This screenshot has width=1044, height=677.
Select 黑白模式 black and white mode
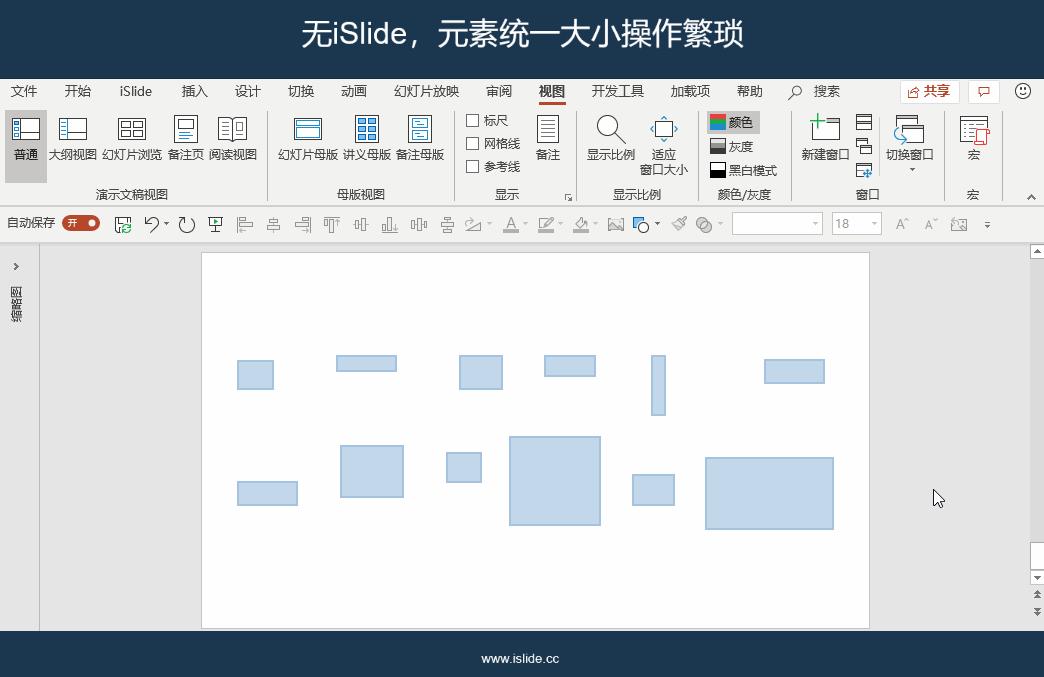[744, 170]
